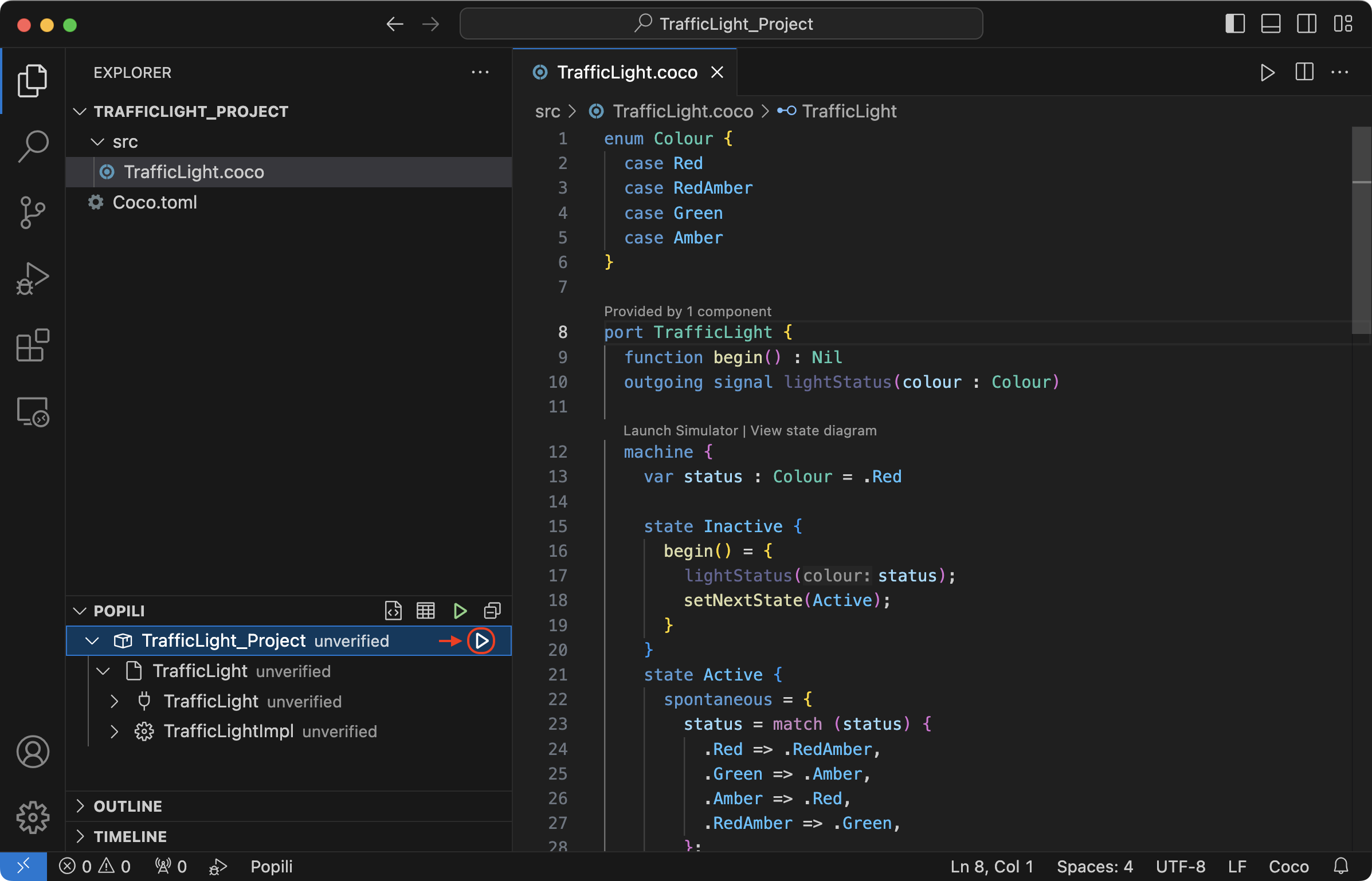Click the Popili status bar item
Viewport: 1372px width, 881px height.
coord(271,866)
